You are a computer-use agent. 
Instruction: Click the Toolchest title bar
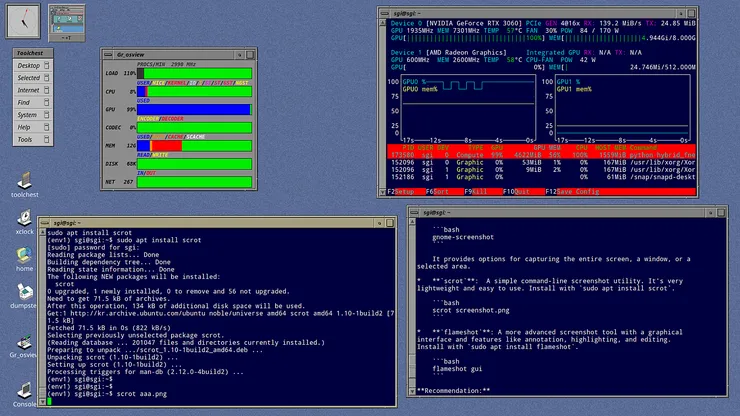(33, 53)
